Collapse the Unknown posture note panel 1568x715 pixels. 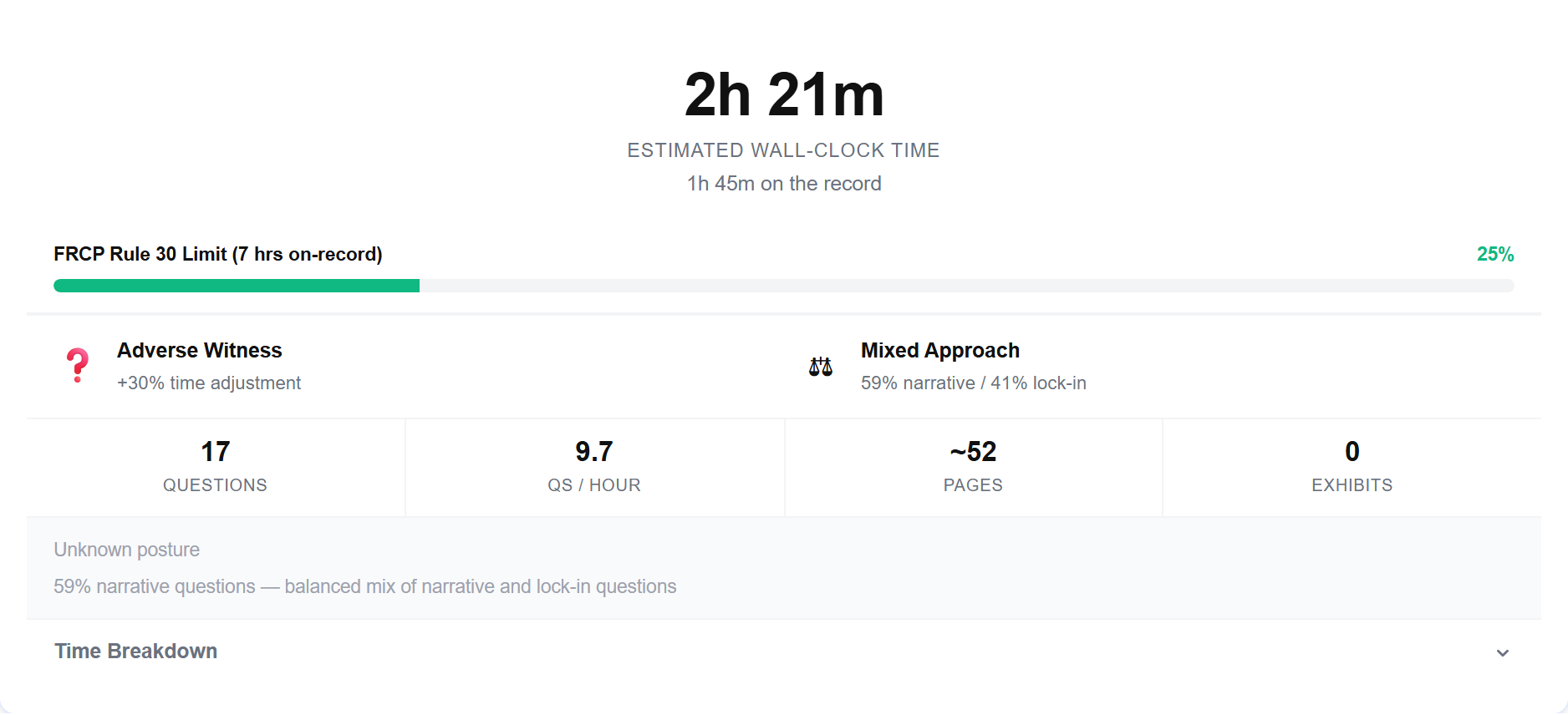(127, 550)
